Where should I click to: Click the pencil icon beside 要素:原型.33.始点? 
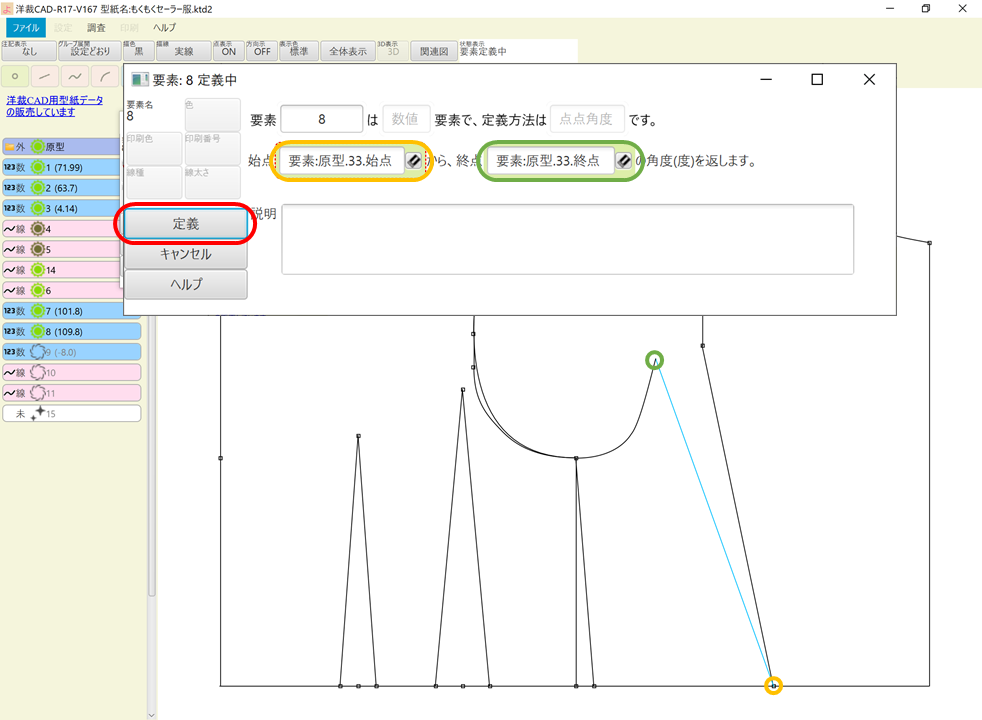414,161
